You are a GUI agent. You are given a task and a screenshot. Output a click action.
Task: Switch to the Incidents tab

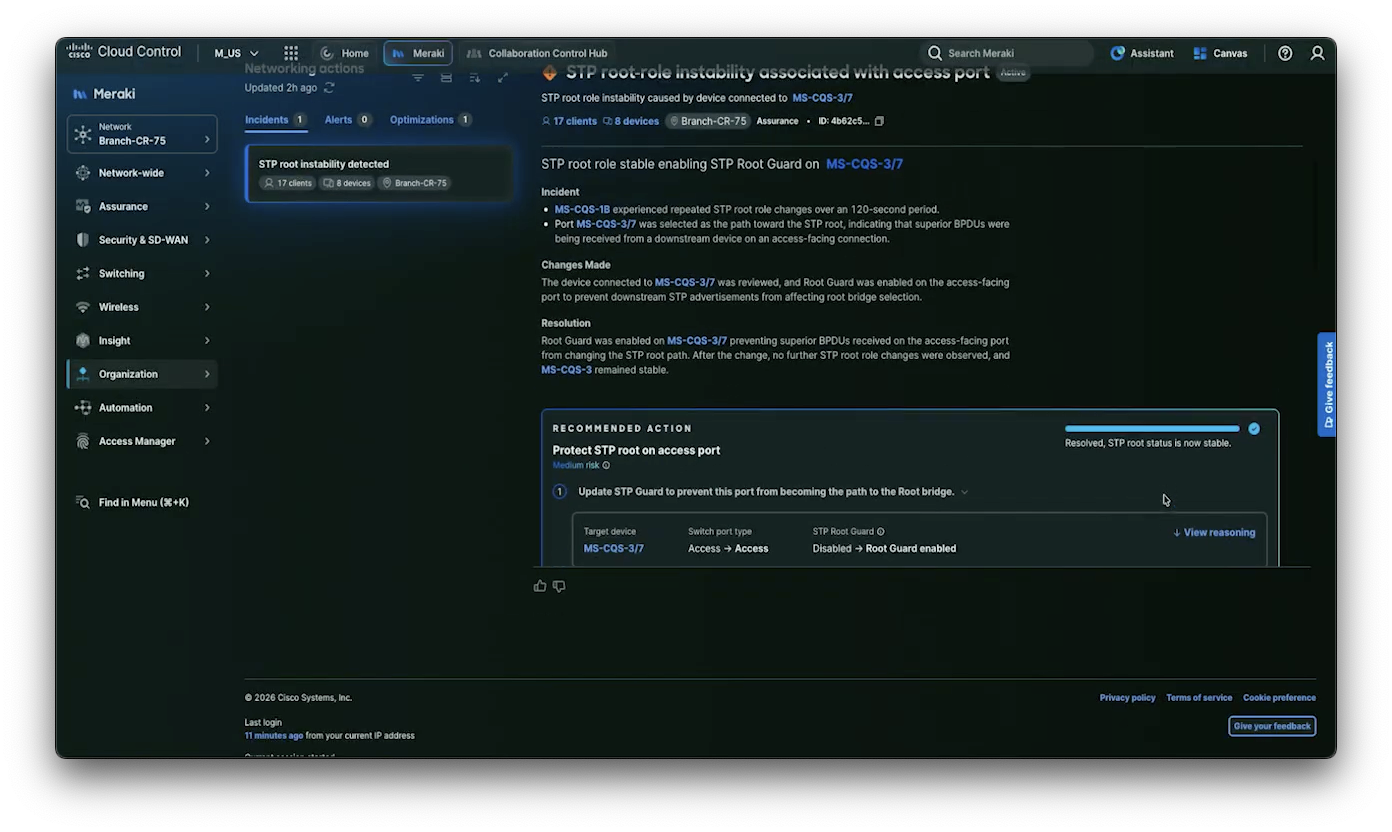click(275, 120)
